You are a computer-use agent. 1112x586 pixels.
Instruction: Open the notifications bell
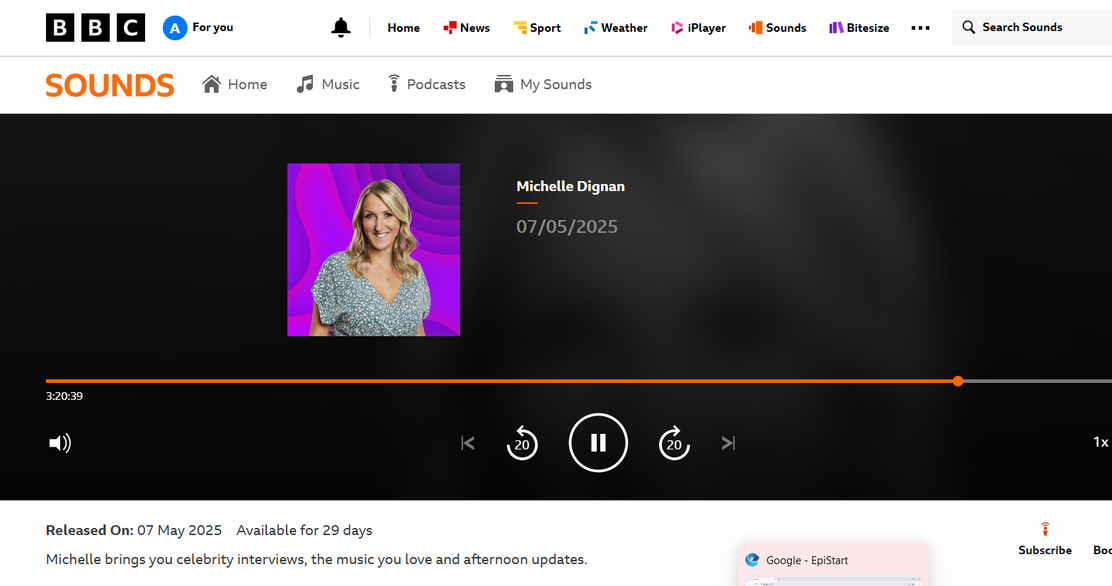(x=341, y=28)
